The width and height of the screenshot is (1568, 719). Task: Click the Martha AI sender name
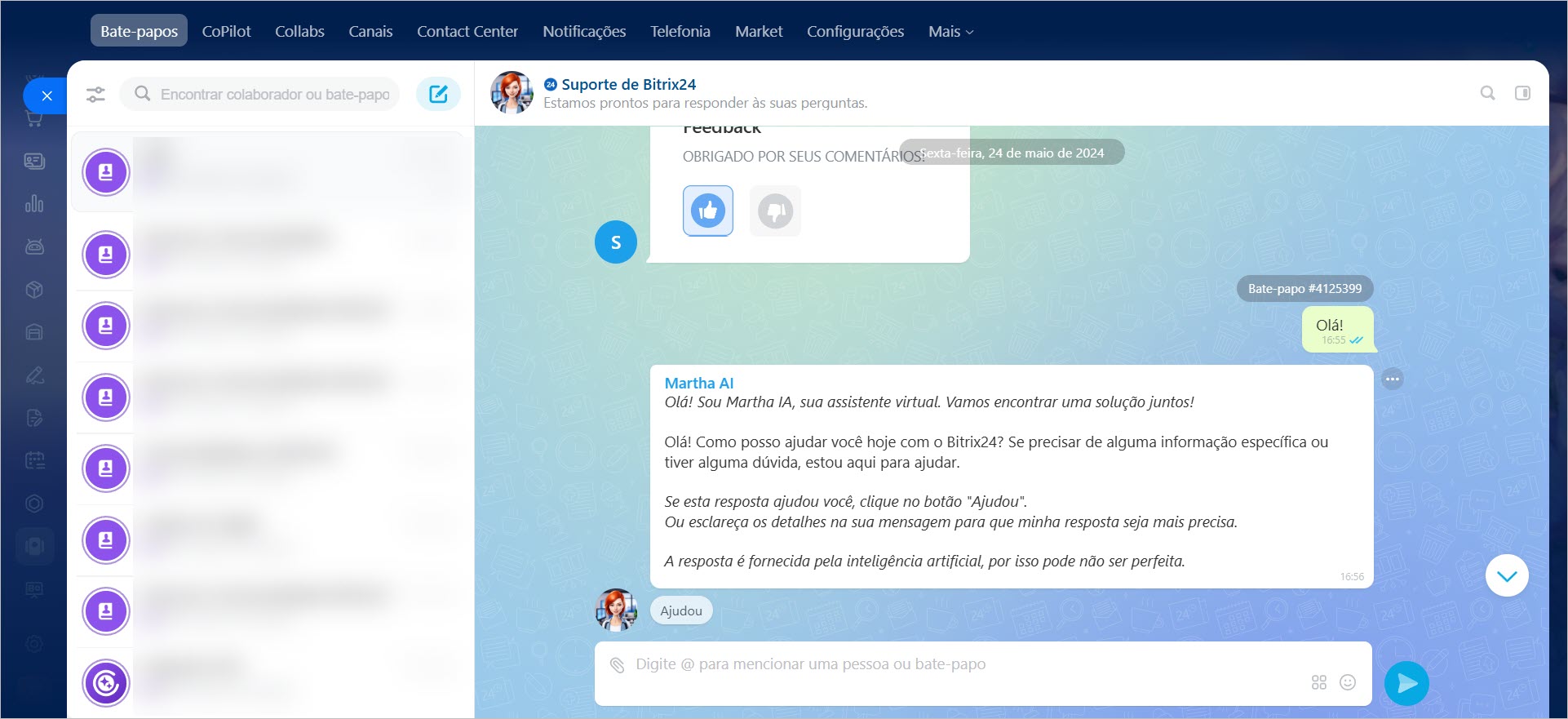tap(698, 383)
